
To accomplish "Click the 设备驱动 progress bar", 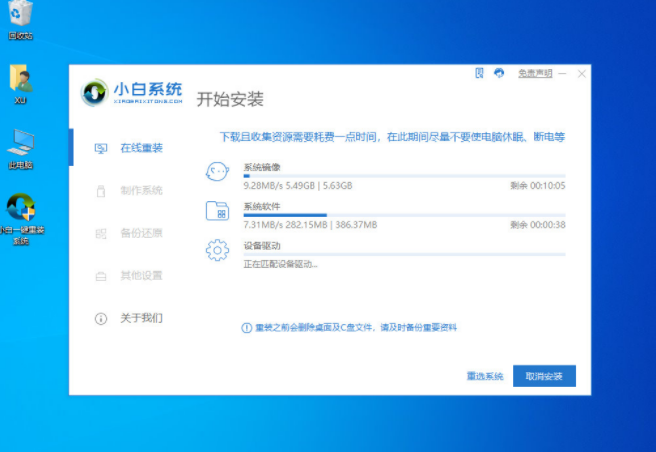I will 404,254.
